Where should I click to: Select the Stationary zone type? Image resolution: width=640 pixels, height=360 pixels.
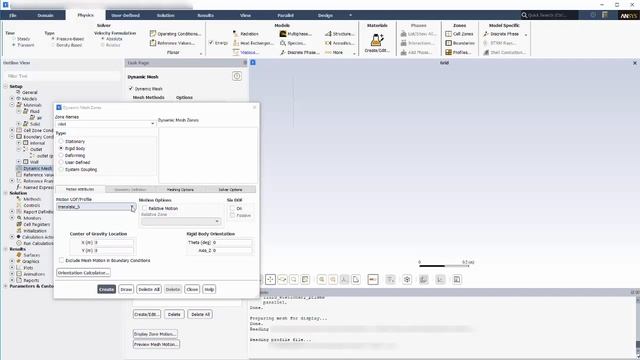pyautogui.click(x=61, y=141)
